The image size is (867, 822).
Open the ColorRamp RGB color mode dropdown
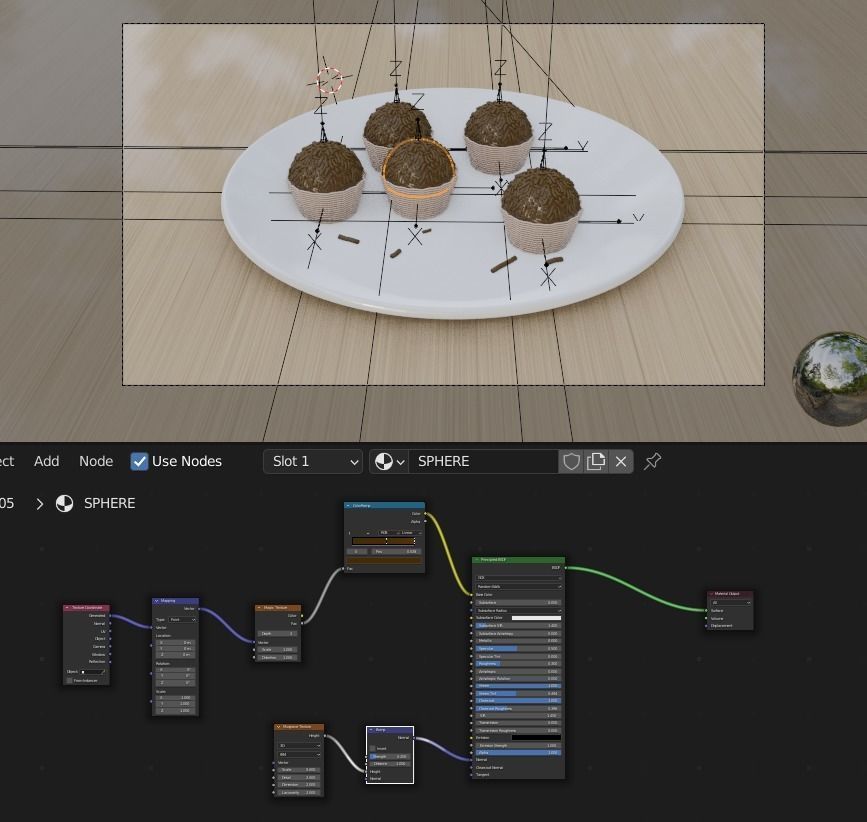[388, 532]
